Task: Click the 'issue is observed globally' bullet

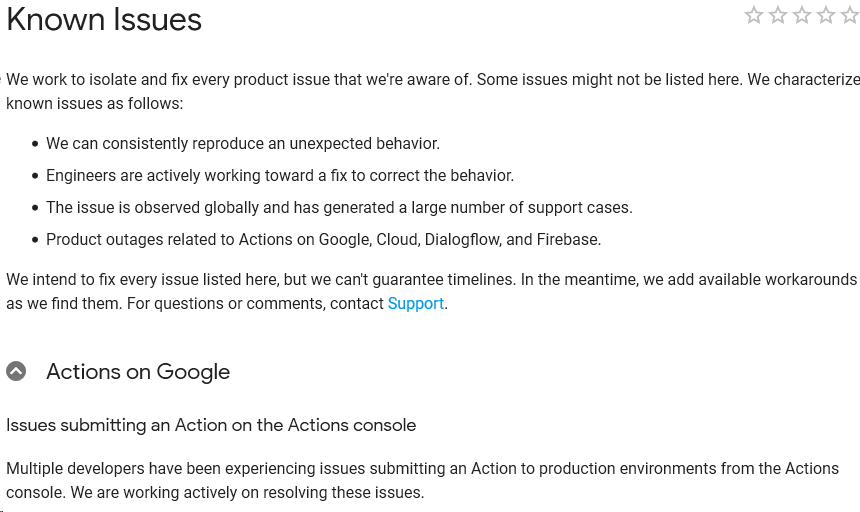Action: pos(339,208)
